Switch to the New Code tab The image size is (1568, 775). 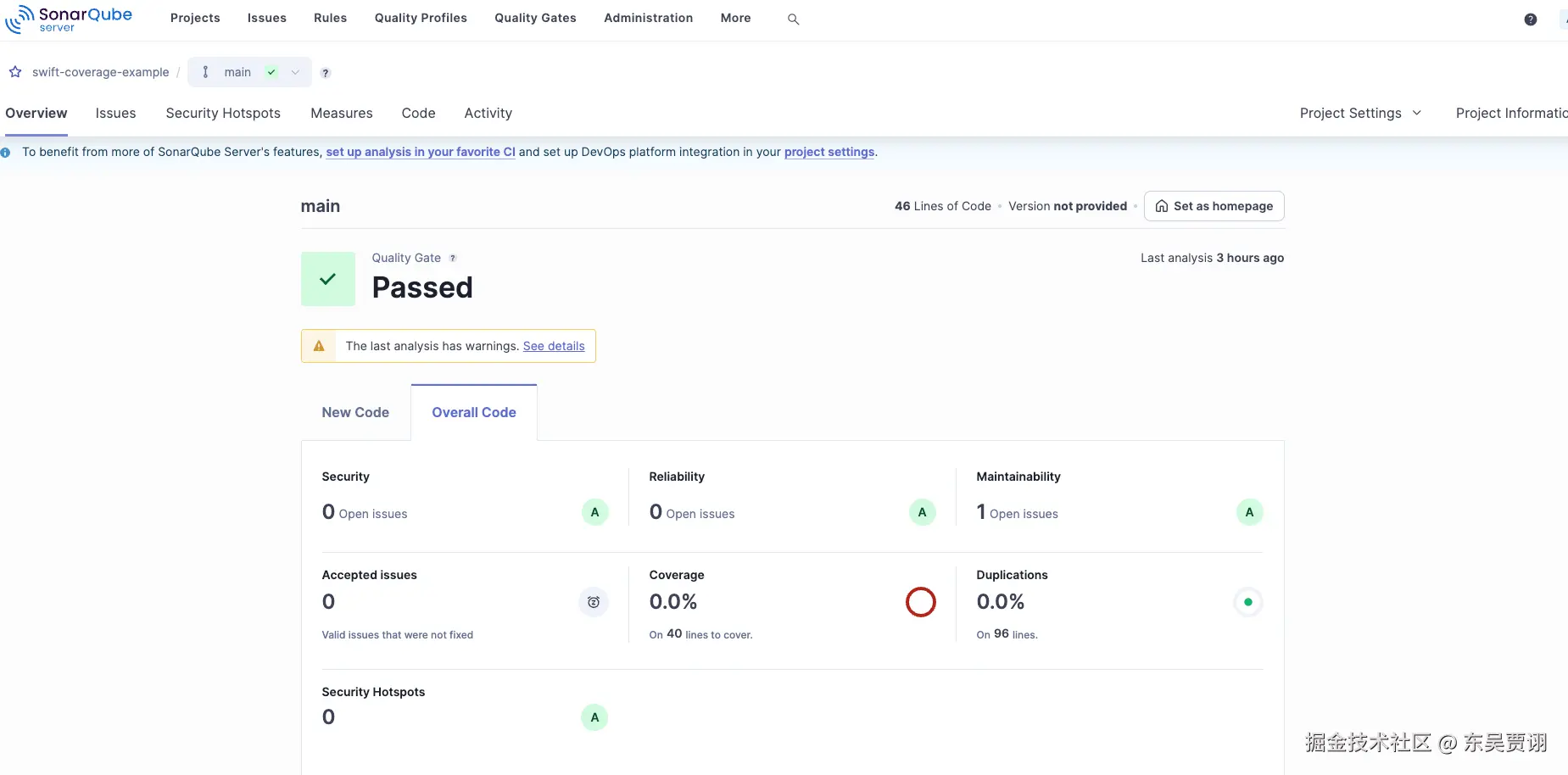[x=355, y=412]
